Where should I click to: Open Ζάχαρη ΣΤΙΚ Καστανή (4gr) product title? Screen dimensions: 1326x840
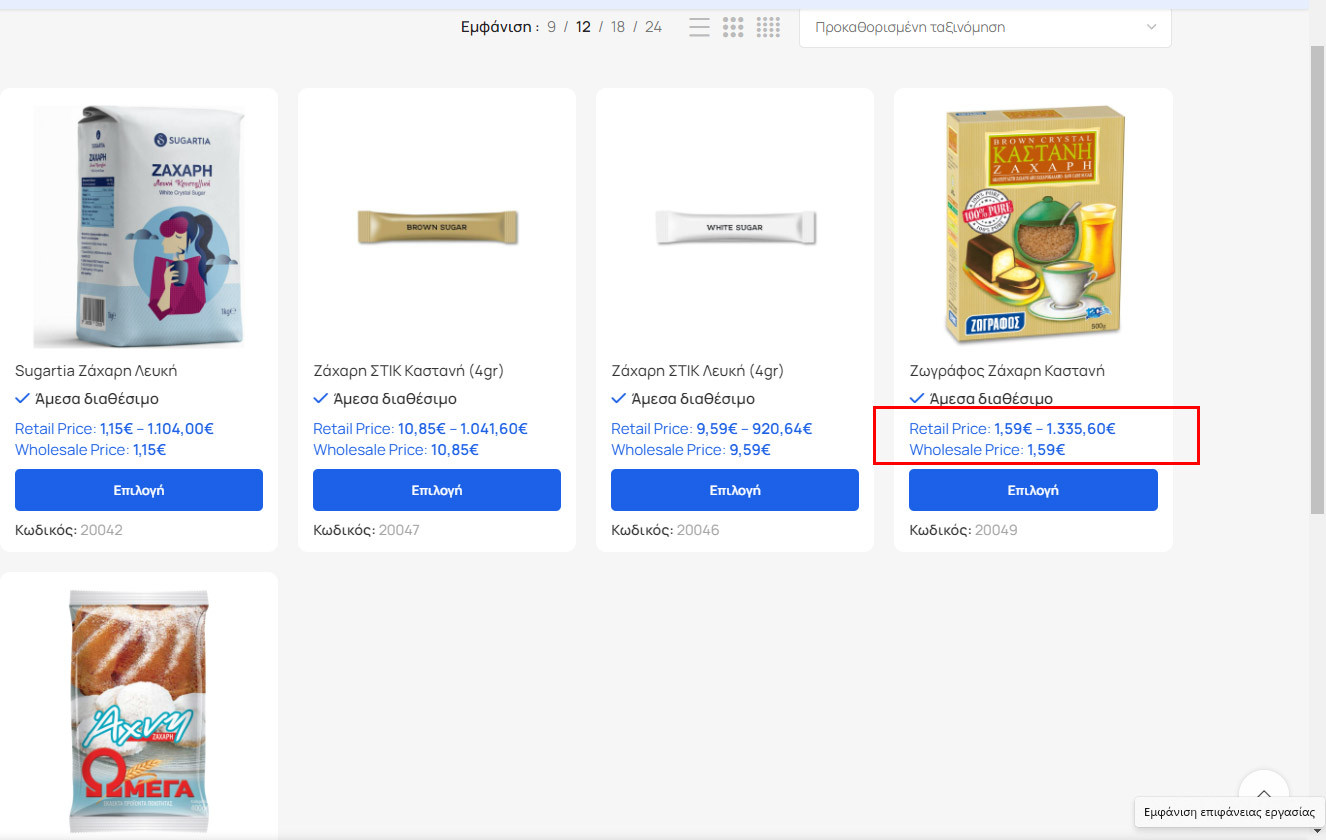click(408, 371)
